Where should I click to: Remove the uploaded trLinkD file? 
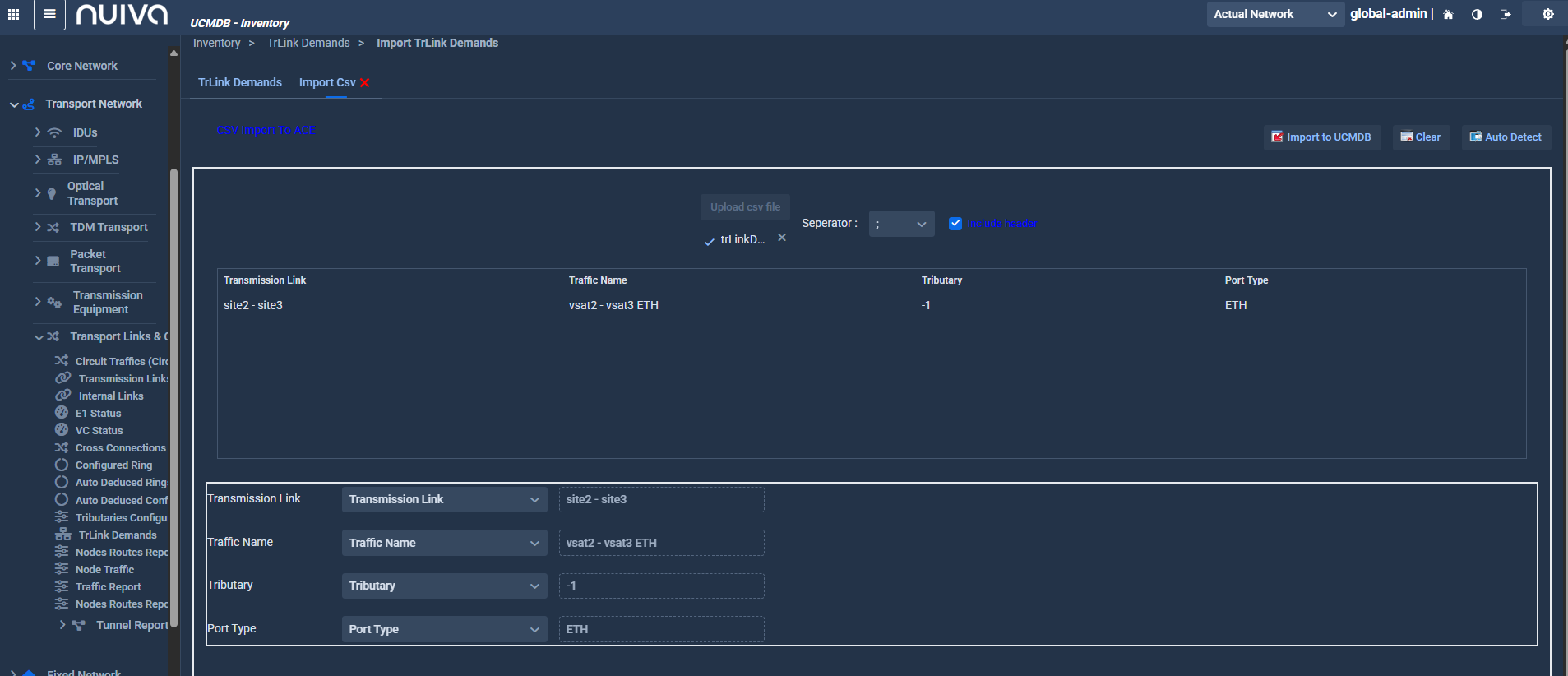pos(782,238)
